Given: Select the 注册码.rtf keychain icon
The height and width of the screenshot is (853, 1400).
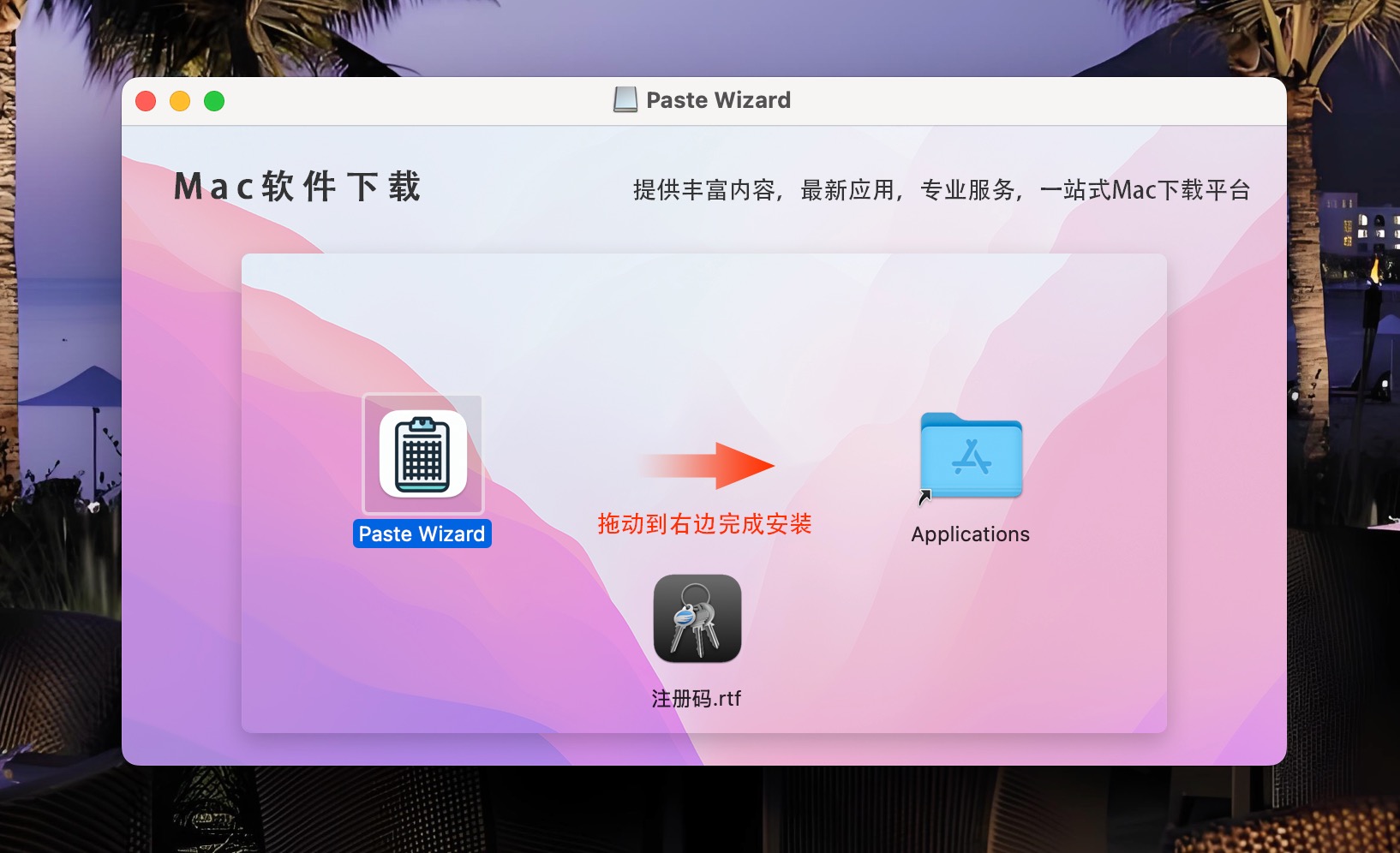Looking at the screenshot, I should 697,618.
